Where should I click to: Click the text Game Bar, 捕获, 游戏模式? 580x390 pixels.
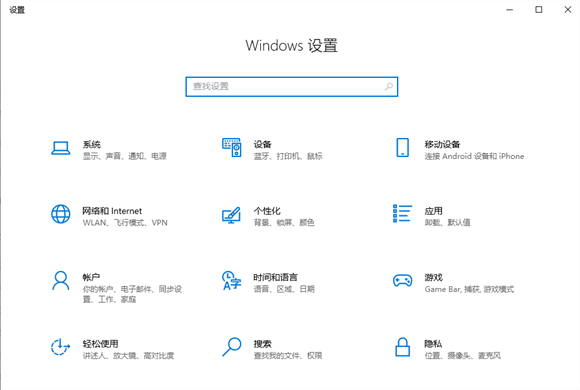point(469,289)
